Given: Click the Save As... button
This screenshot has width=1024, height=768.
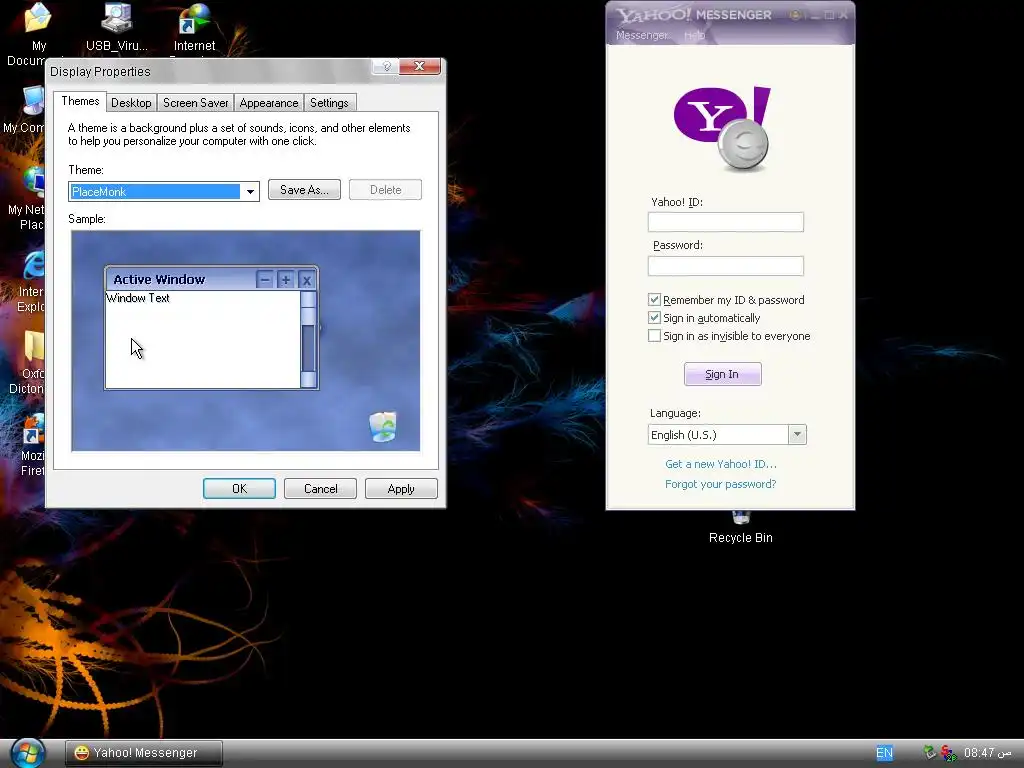Looking at the screenshot, I should coord(304,190).
